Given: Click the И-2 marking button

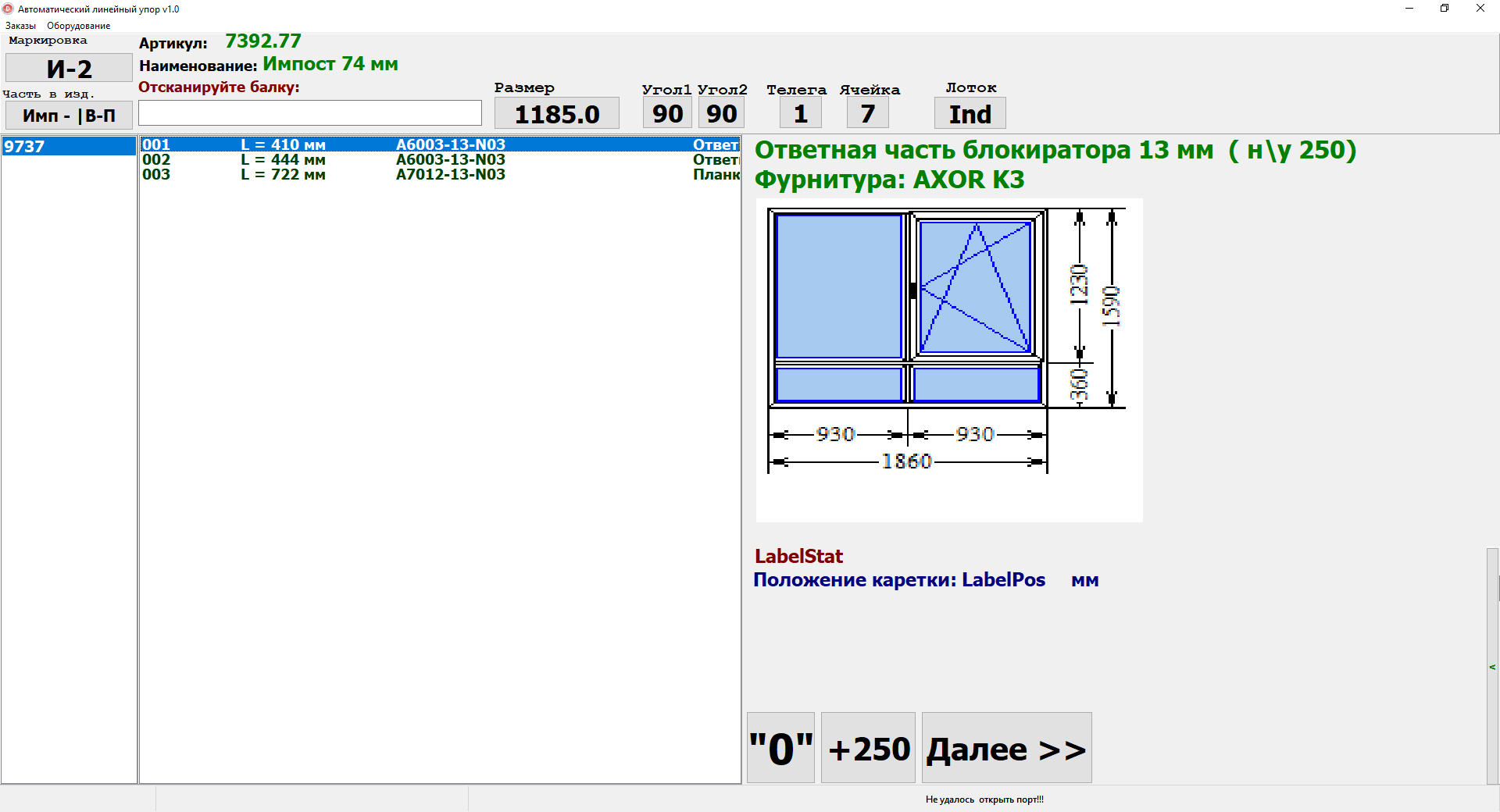Looking at the screenshot, I should (69, 69).
